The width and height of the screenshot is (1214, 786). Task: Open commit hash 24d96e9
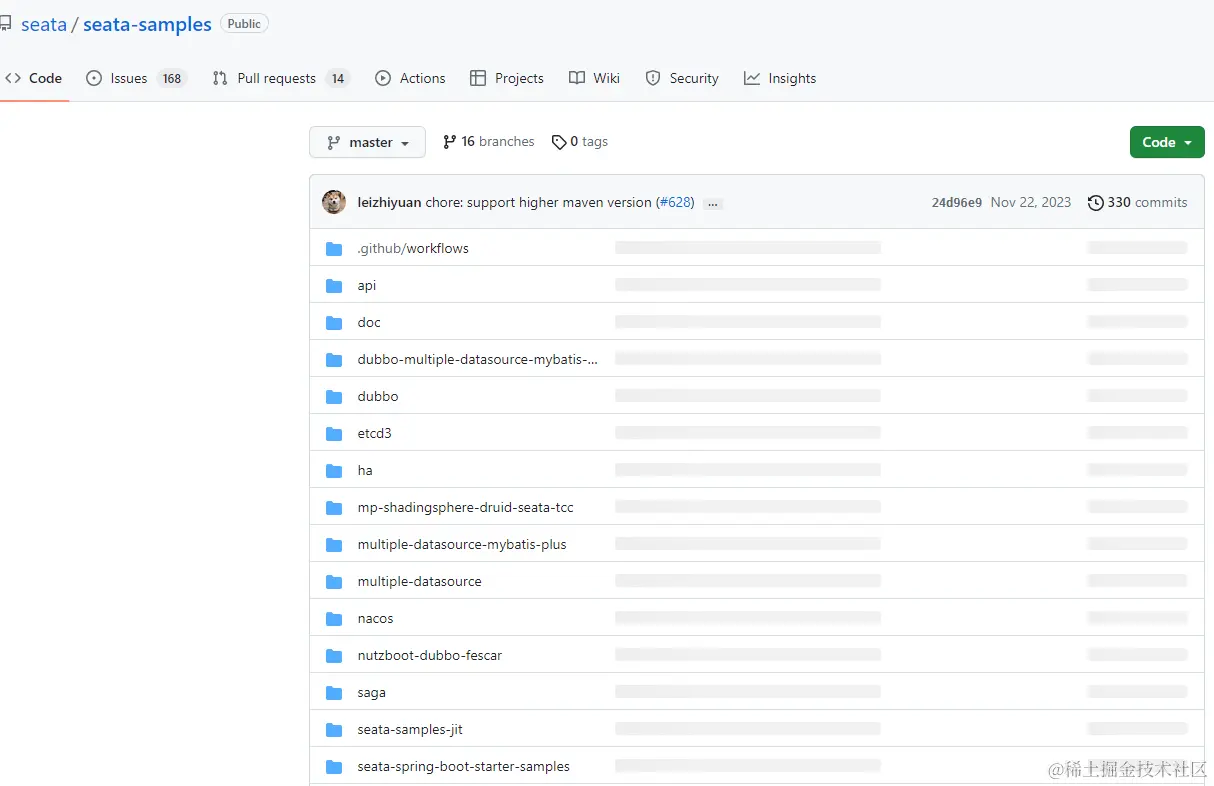click(957, 202)
